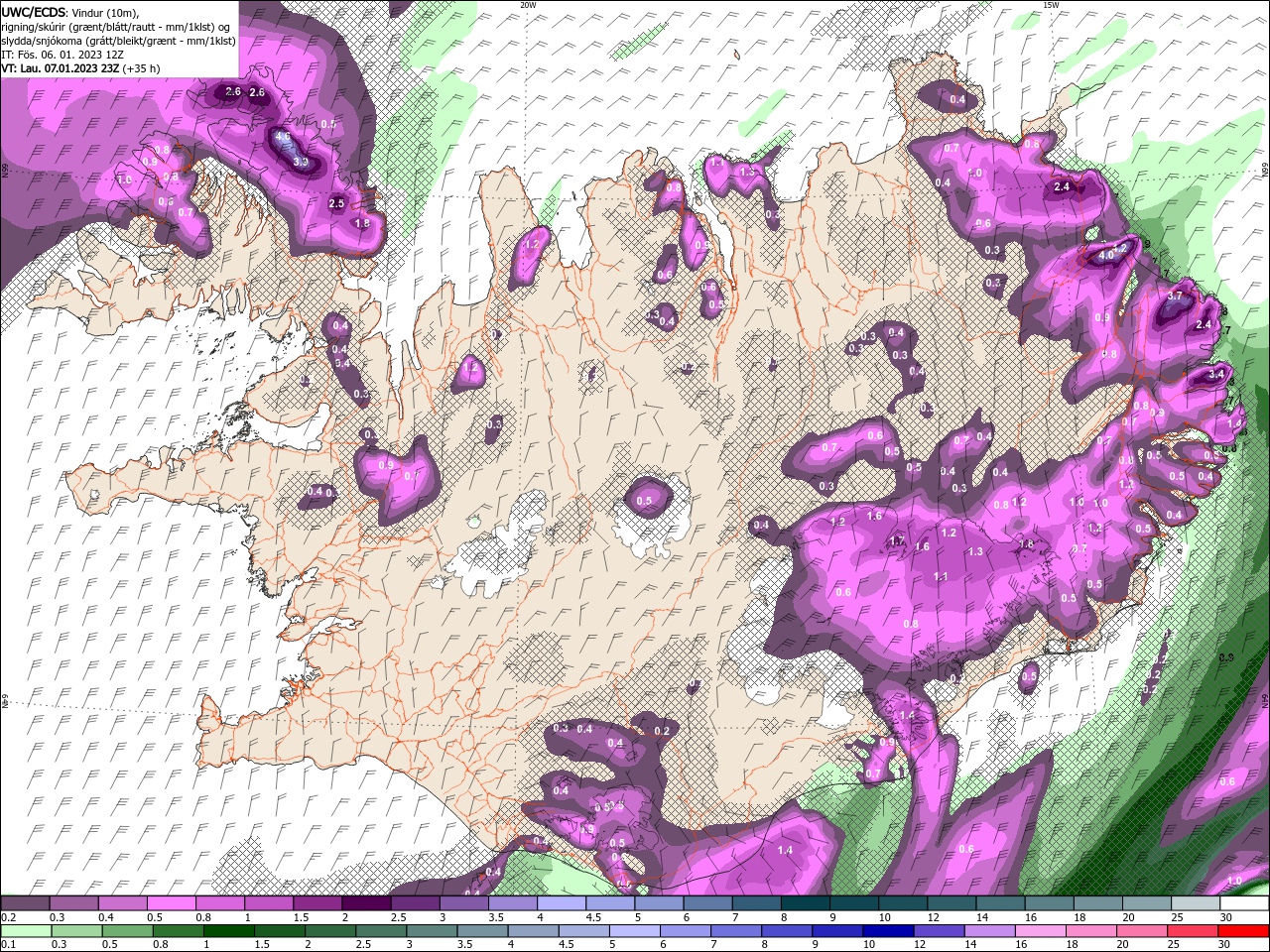Click the '3.4' value on the east coast

(x=1217, y=375)
